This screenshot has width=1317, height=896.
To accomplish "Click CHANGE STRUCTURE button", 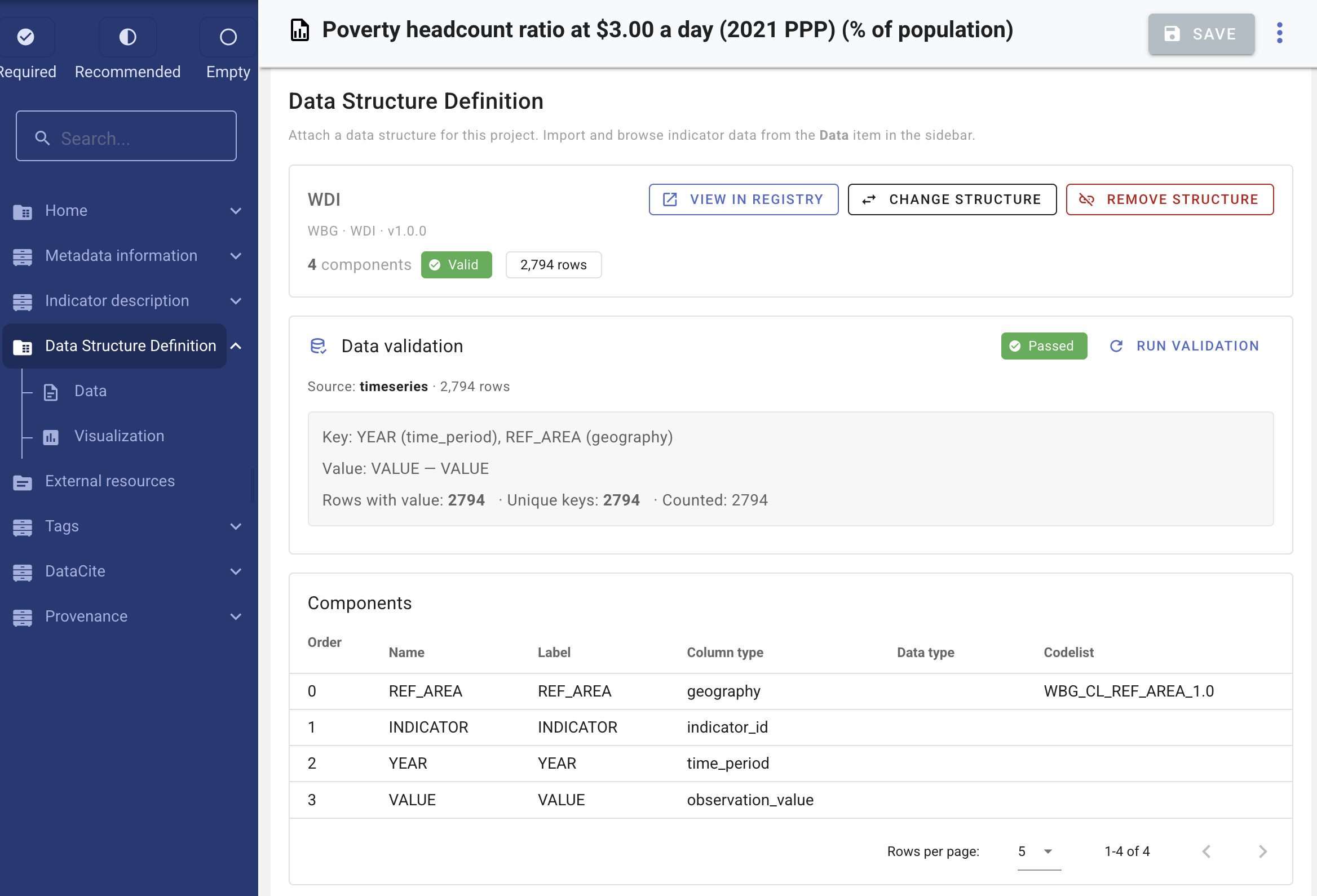I will pos(952,199).
